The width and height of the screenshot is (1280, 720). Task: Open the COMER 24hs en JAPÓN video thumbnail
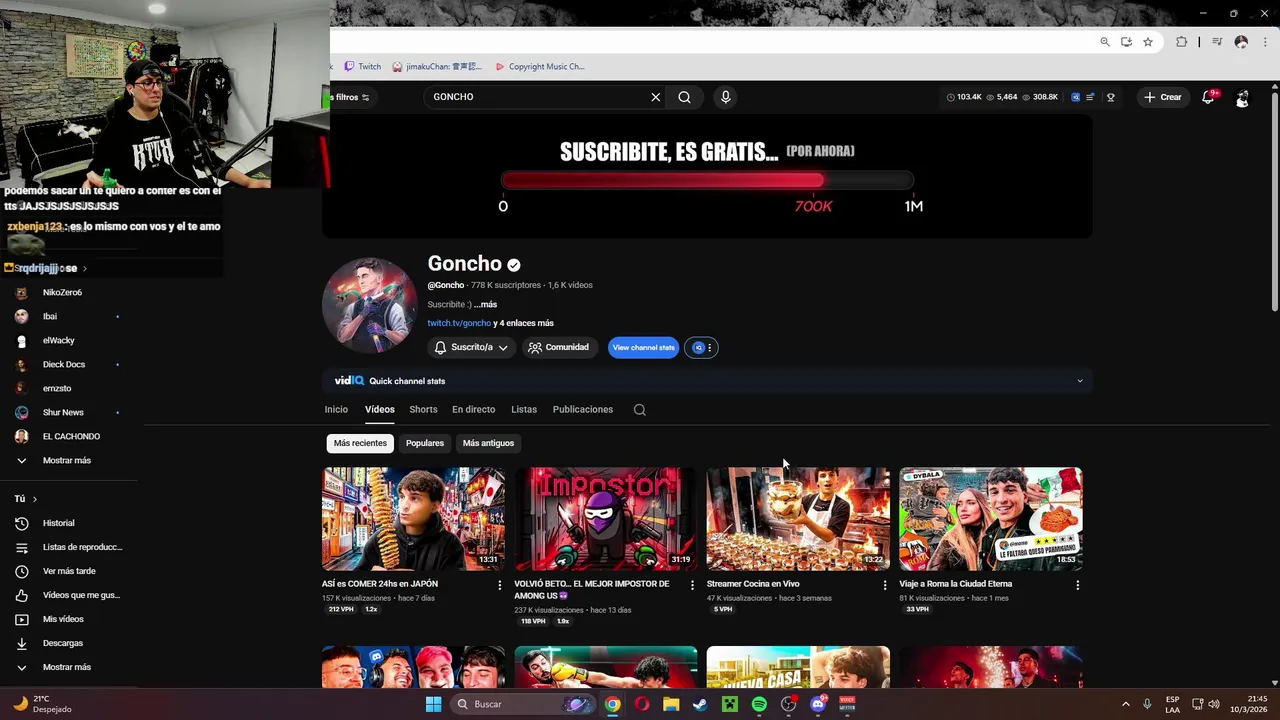(x=413, y=519)
